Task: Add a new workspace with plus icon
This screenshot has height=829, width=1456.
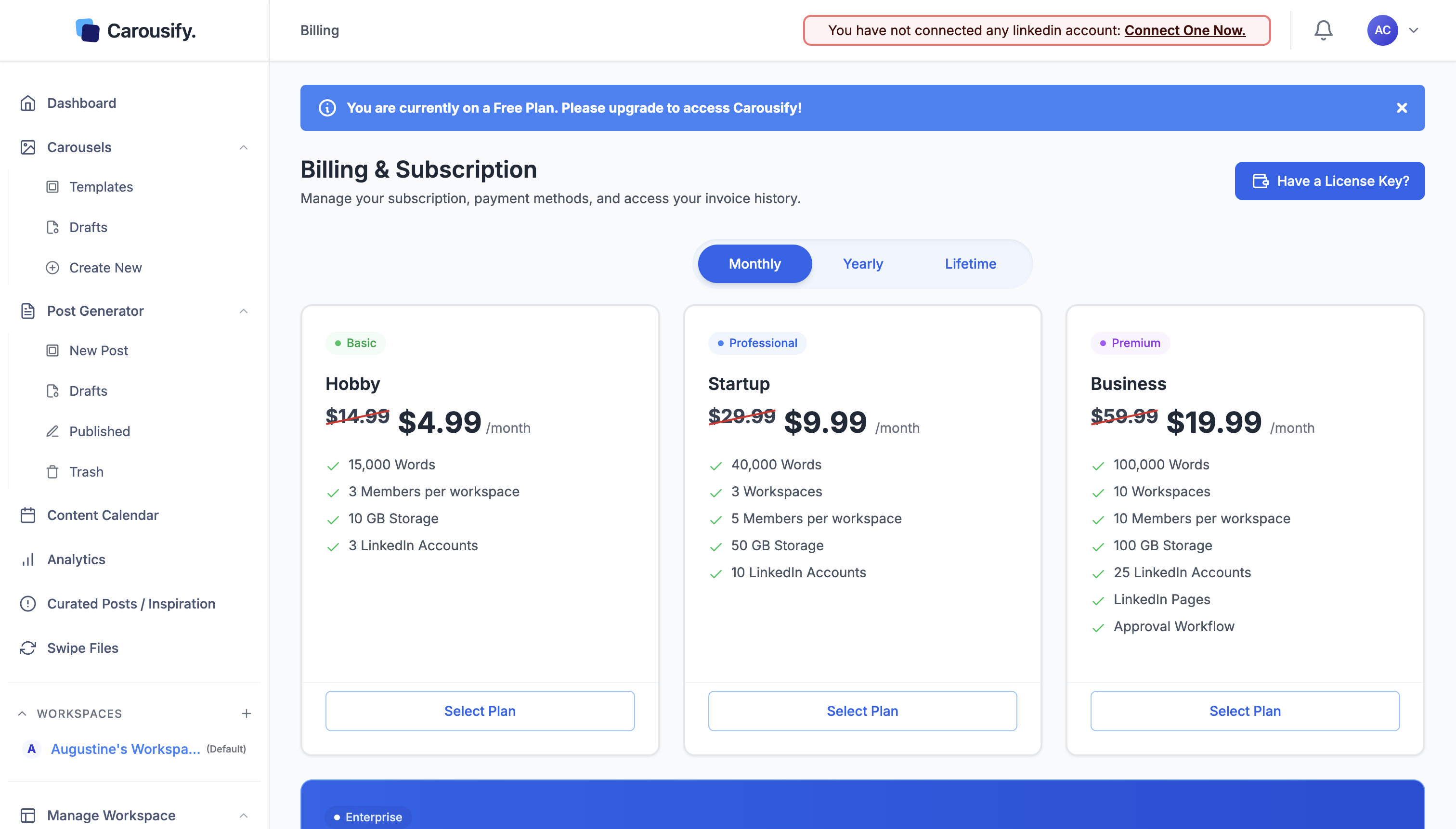Action: point(246,713)
